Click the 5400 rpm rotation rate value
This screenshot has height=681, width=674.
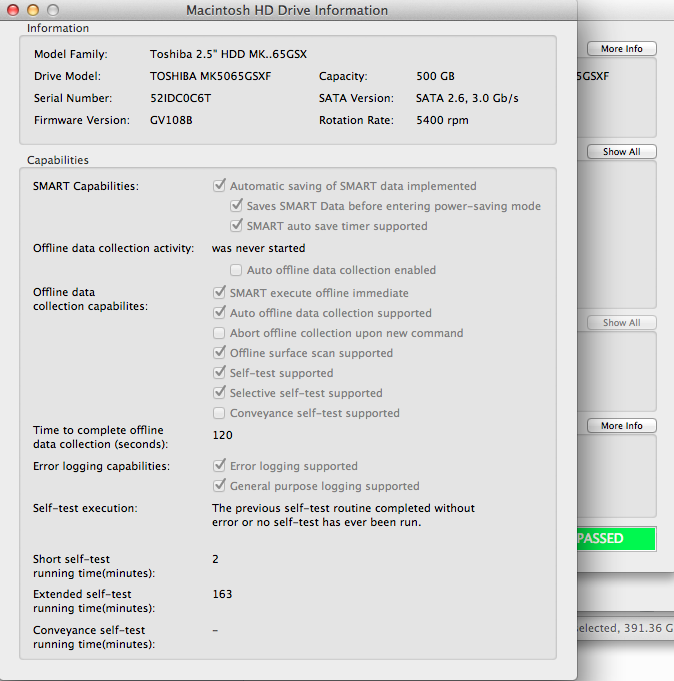click(x=442, y=120)
